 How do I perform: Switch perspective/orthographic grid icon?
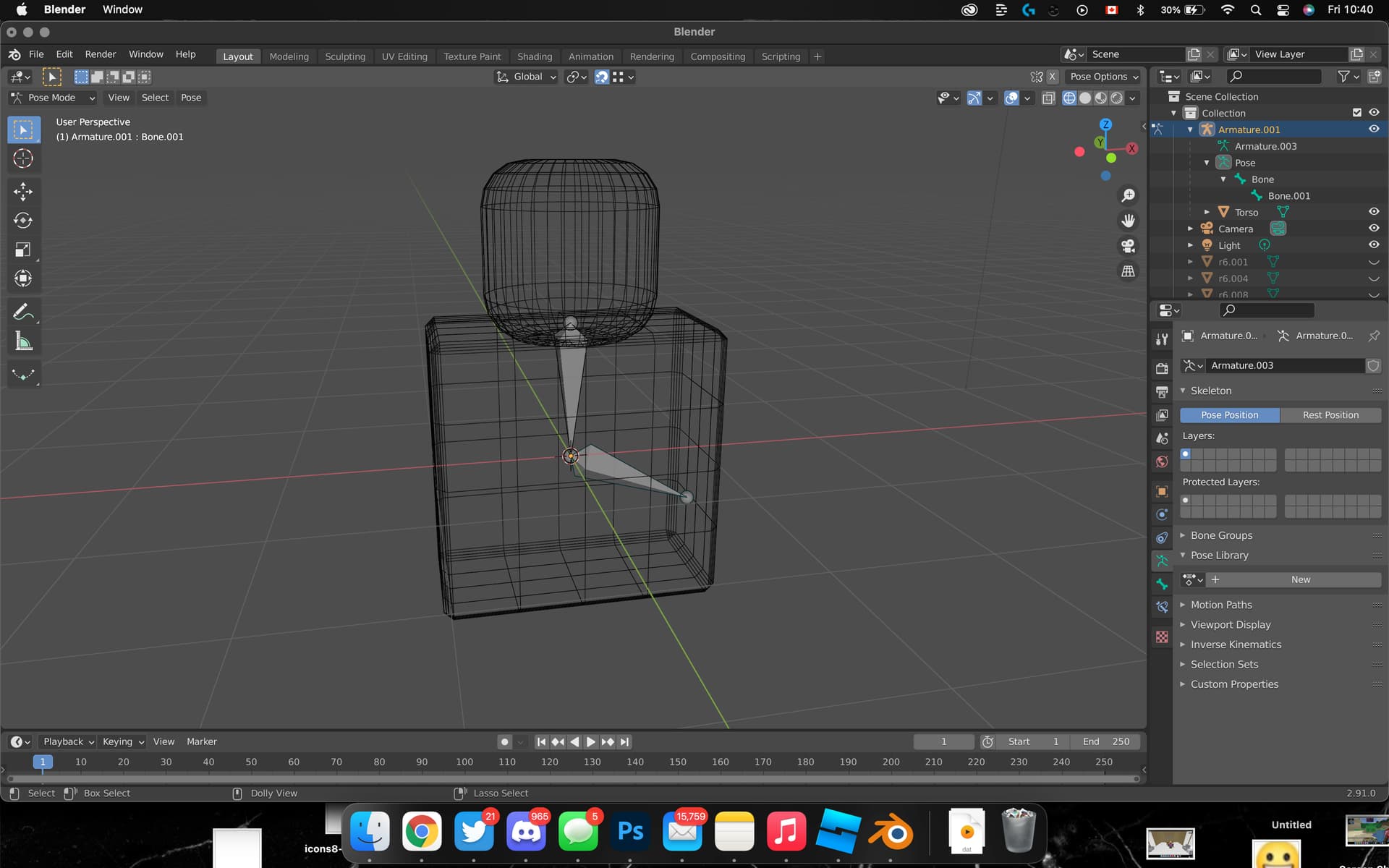tap(1128, 271)
